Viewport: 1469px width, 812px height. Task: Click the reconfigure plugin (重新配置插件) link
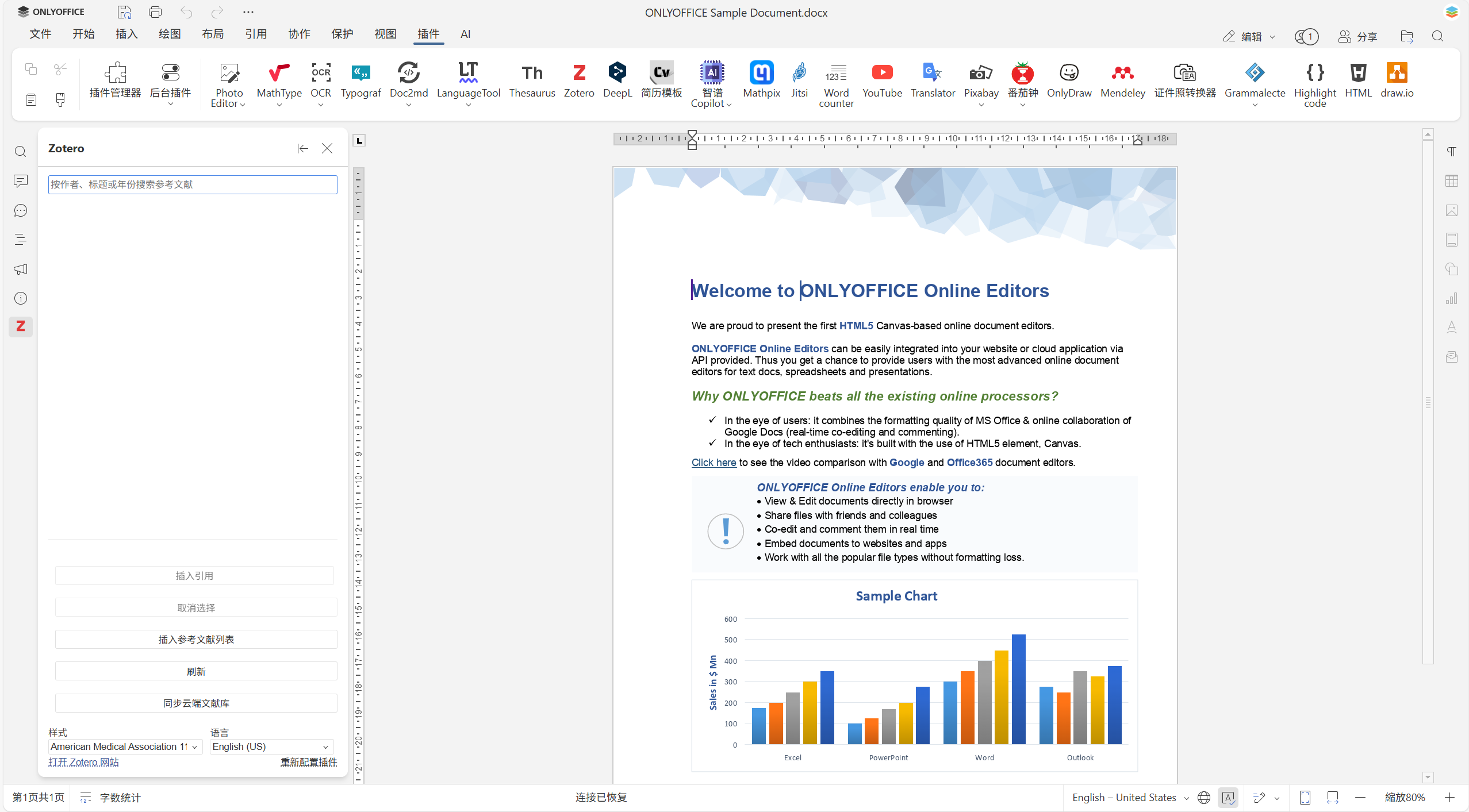pos(309,762)
